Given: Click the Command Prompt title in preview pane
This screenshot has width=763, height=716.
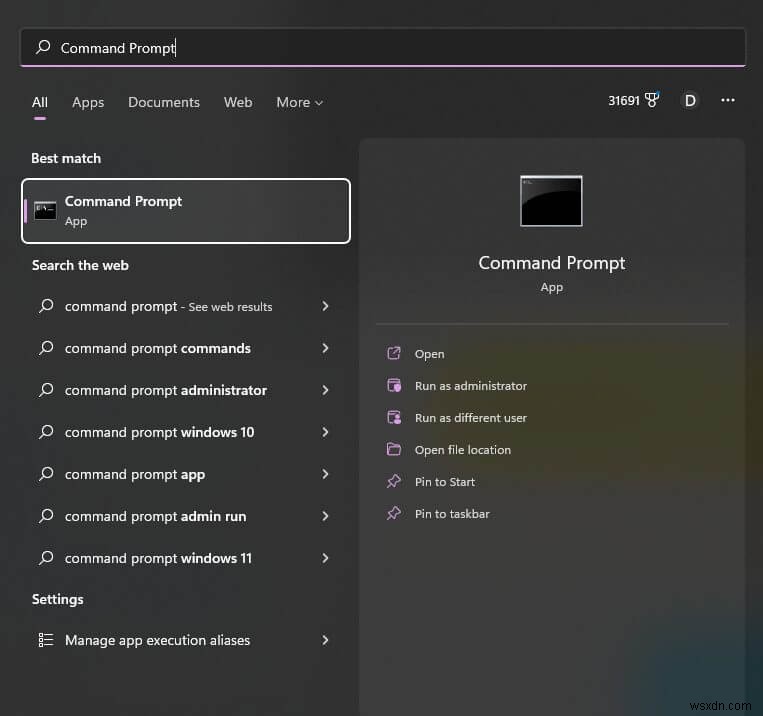Looking at the screenshot, I should 551,263.
